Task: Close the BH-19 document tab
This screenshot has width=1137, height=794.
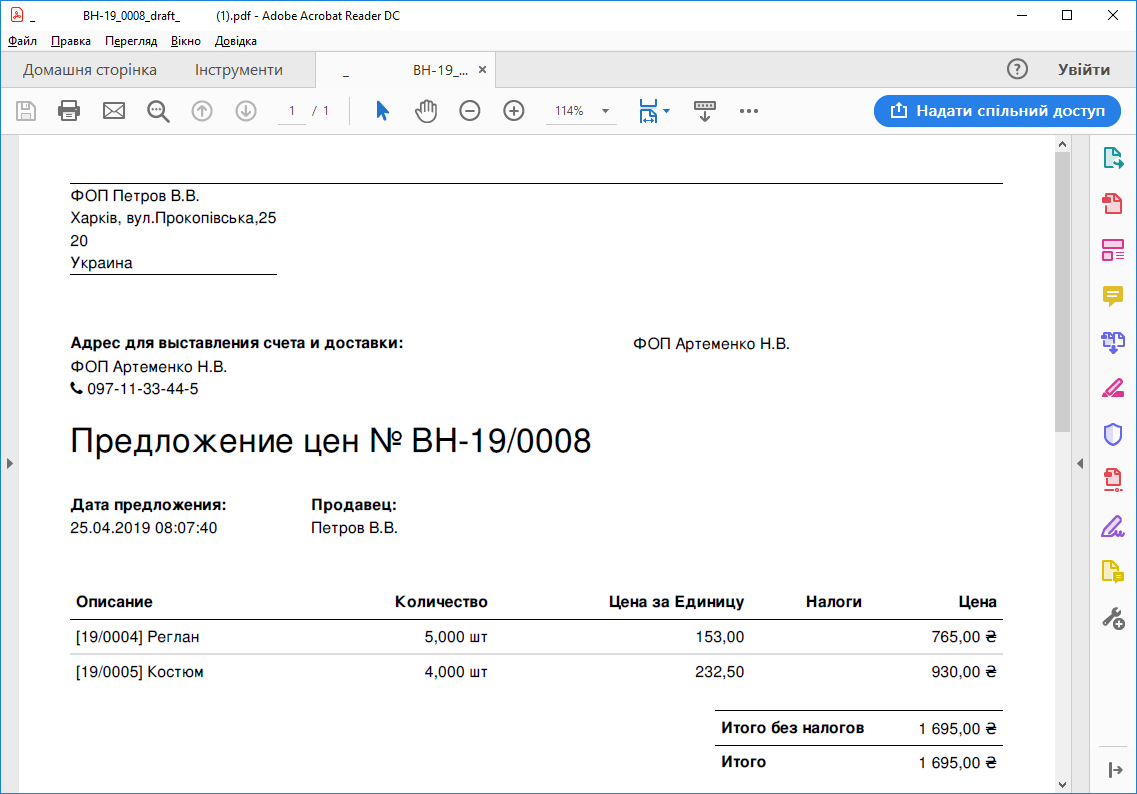Action: [482, 70]
